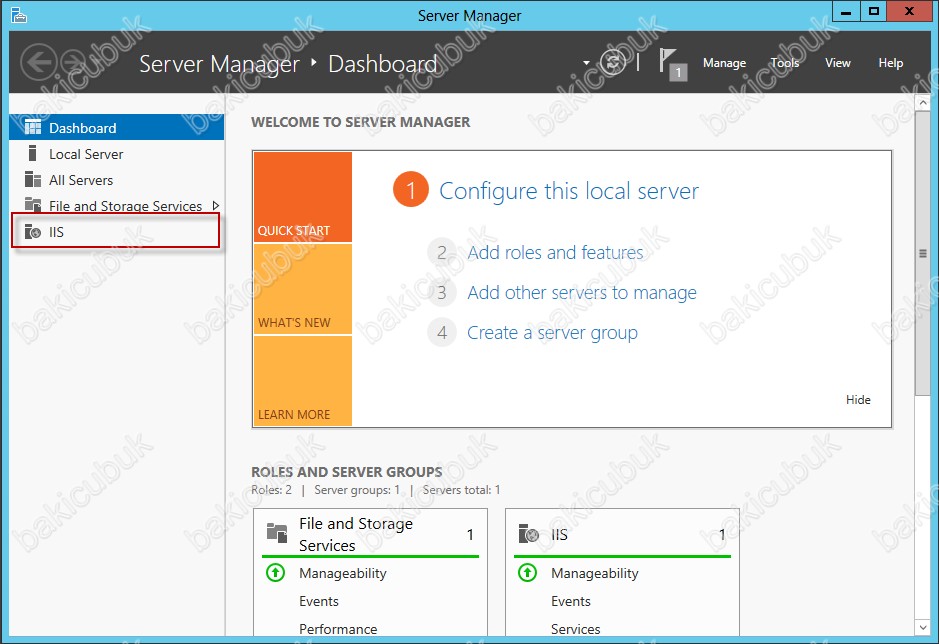Click the step 3 number circle
Viewport: 939px width, 644px height.
click(x=442, y=292)
